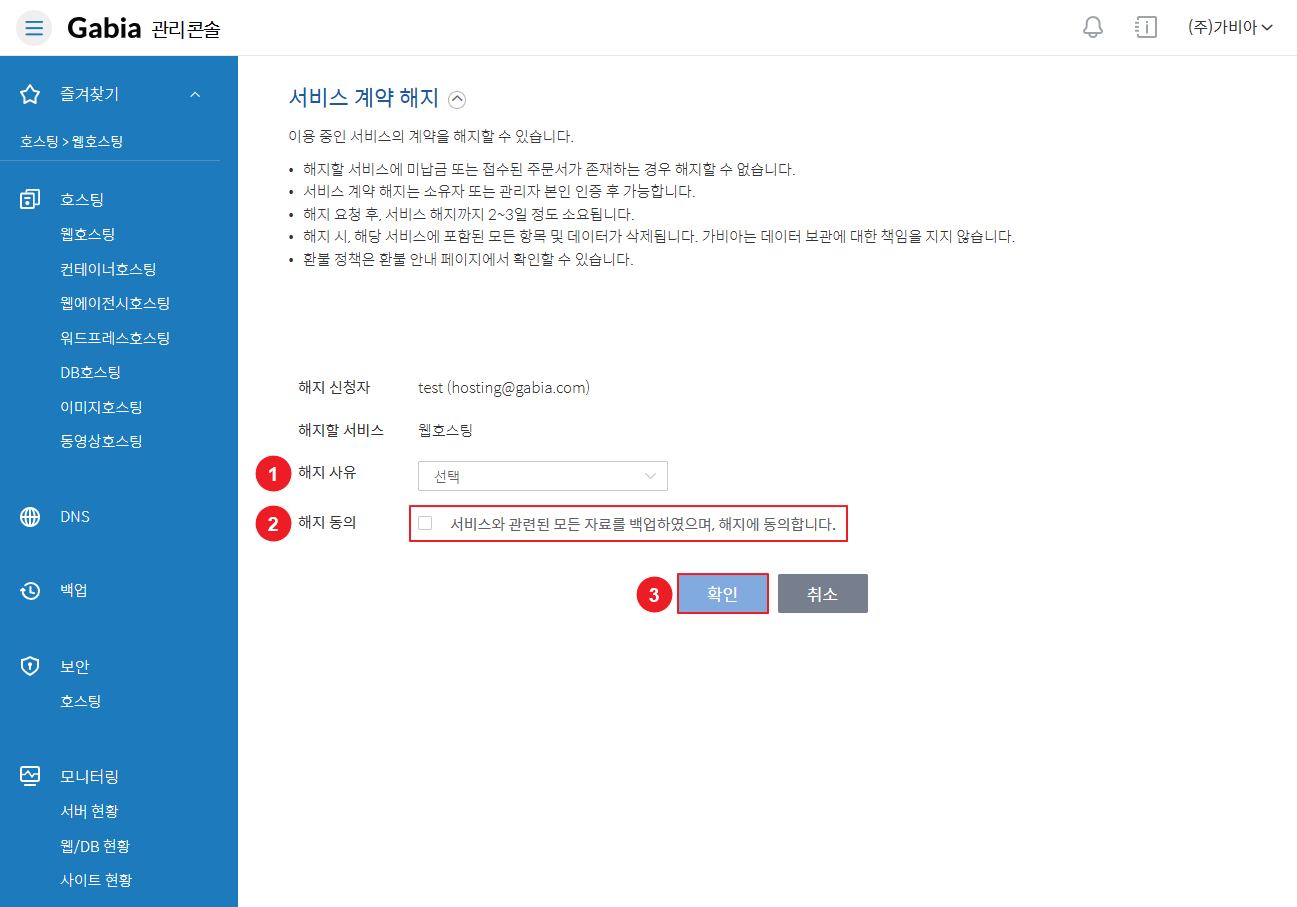Click the backup clock icon
Viewport: 1297px width, 907px height.
click(30, 590)
